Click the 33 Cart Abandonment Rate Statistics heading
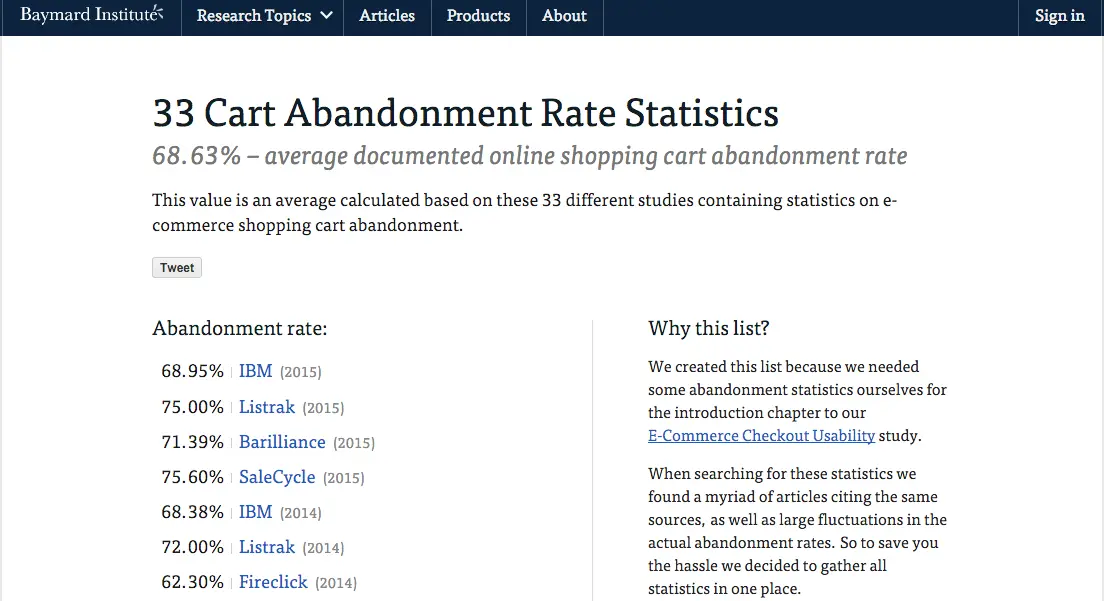The height and width of the screenshot is (601, 1104). [465, 113]
